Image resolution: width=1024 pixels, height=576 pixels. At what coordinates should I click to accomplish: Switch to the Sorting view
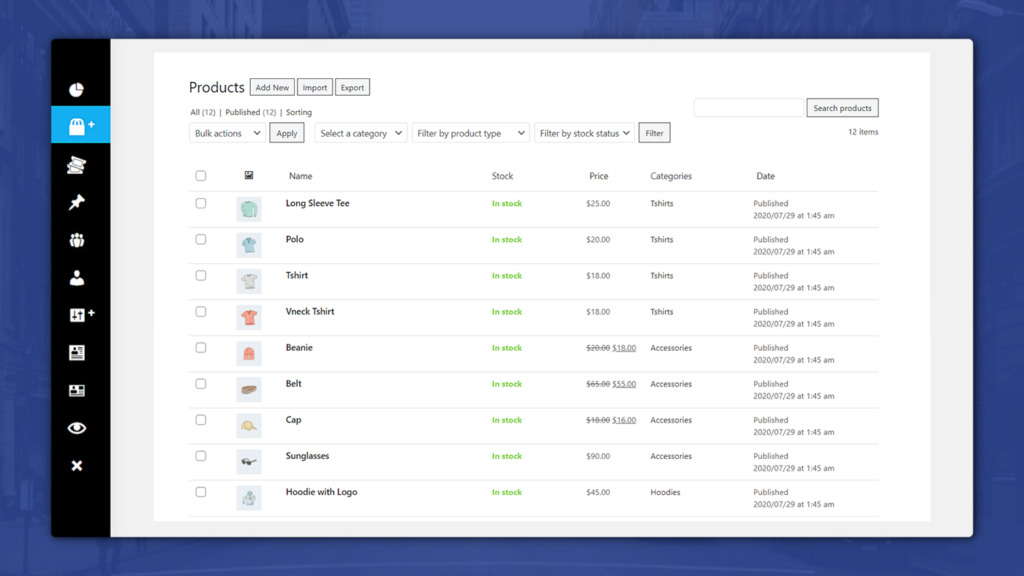298,112
